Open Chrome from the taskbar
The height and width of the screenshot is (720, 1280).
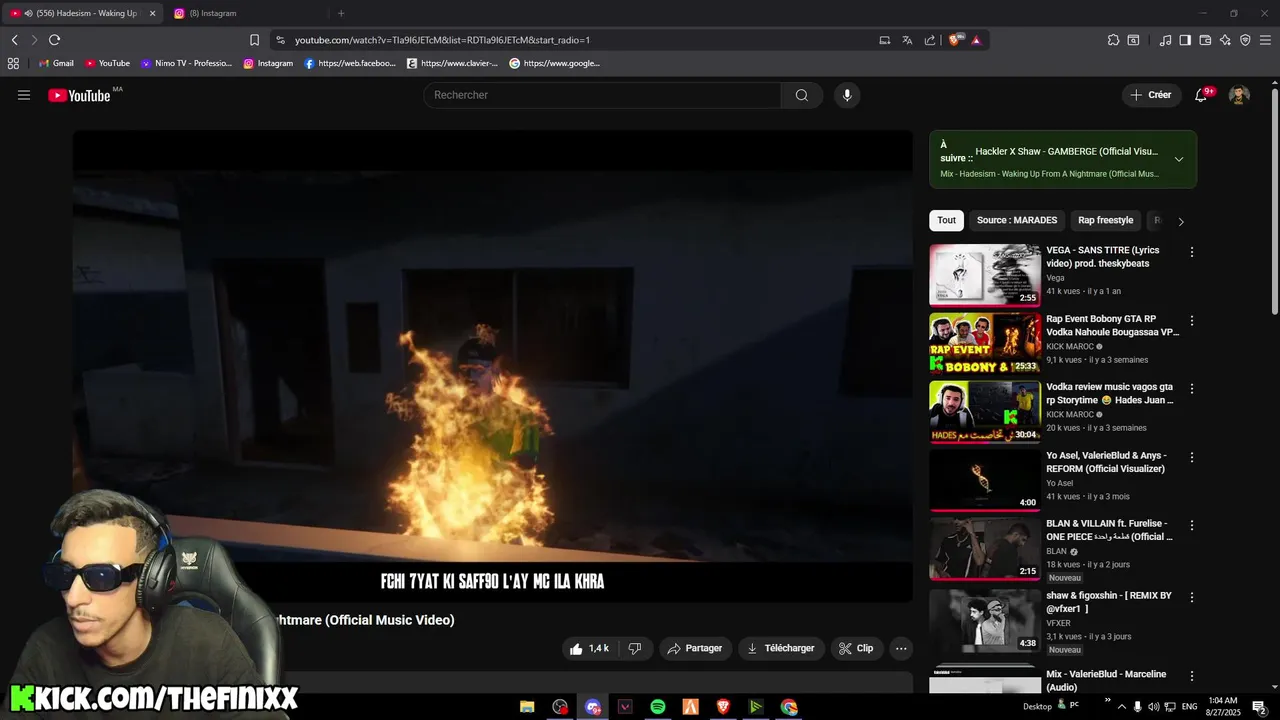[x=789, y=707]
